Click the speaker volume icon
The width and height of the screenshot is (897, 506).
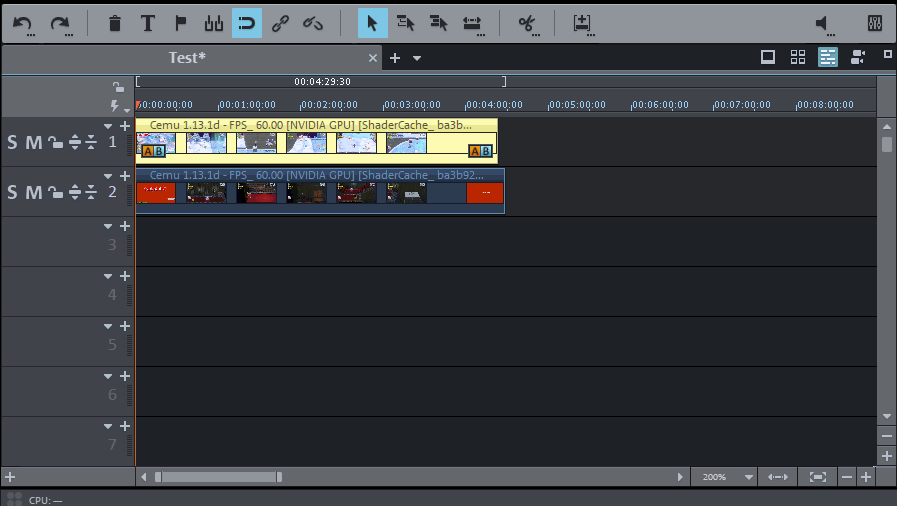[822, 23]
